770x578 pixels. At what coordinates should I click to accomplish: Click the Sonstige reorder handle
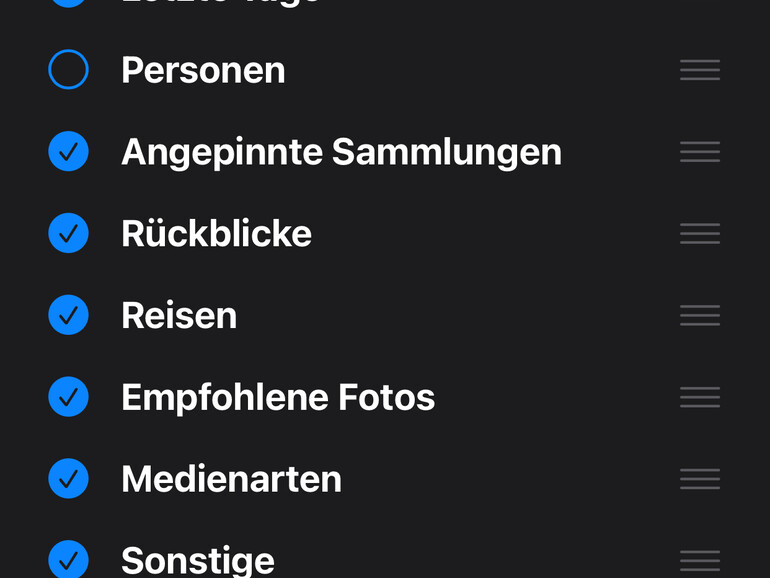700,560
